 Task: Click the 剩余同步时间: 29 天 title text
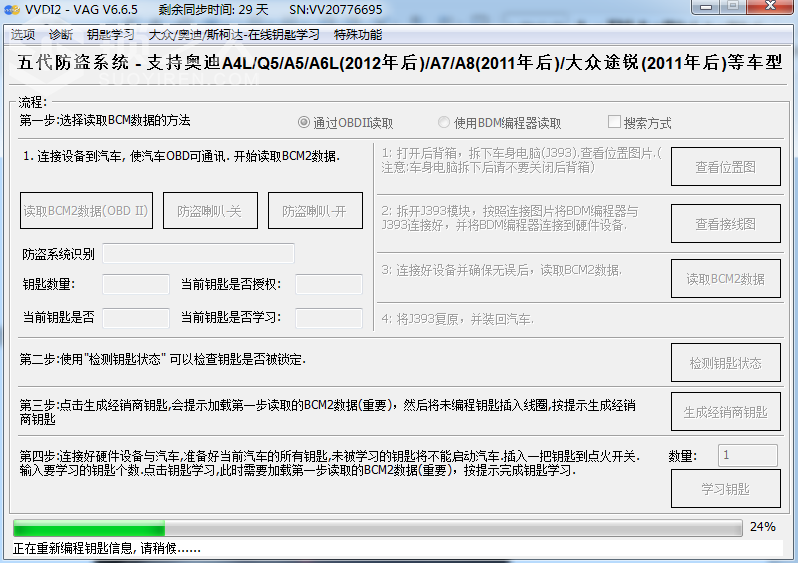pyautogui.click(x=213, y=10)
